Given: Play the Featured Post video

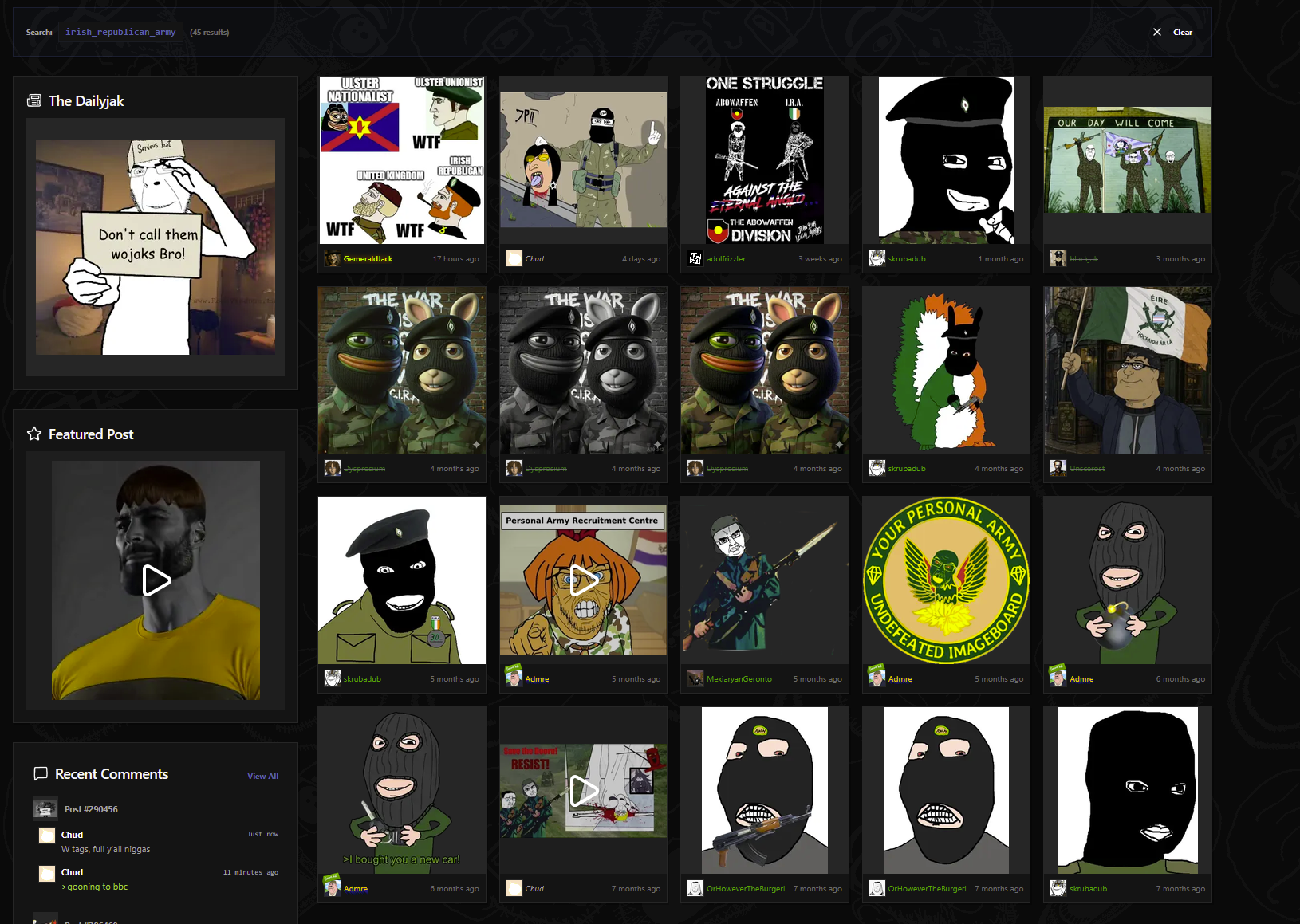Looking at the screenshot, I should click(156, 580).
